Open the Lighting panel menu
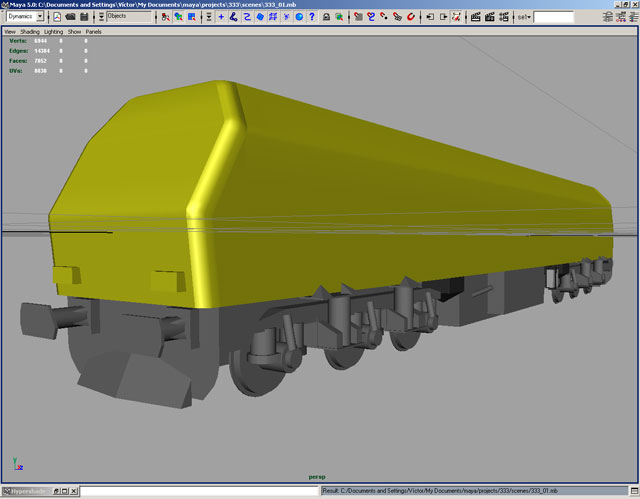Screen dimensions: 640x499 point(53,32)
